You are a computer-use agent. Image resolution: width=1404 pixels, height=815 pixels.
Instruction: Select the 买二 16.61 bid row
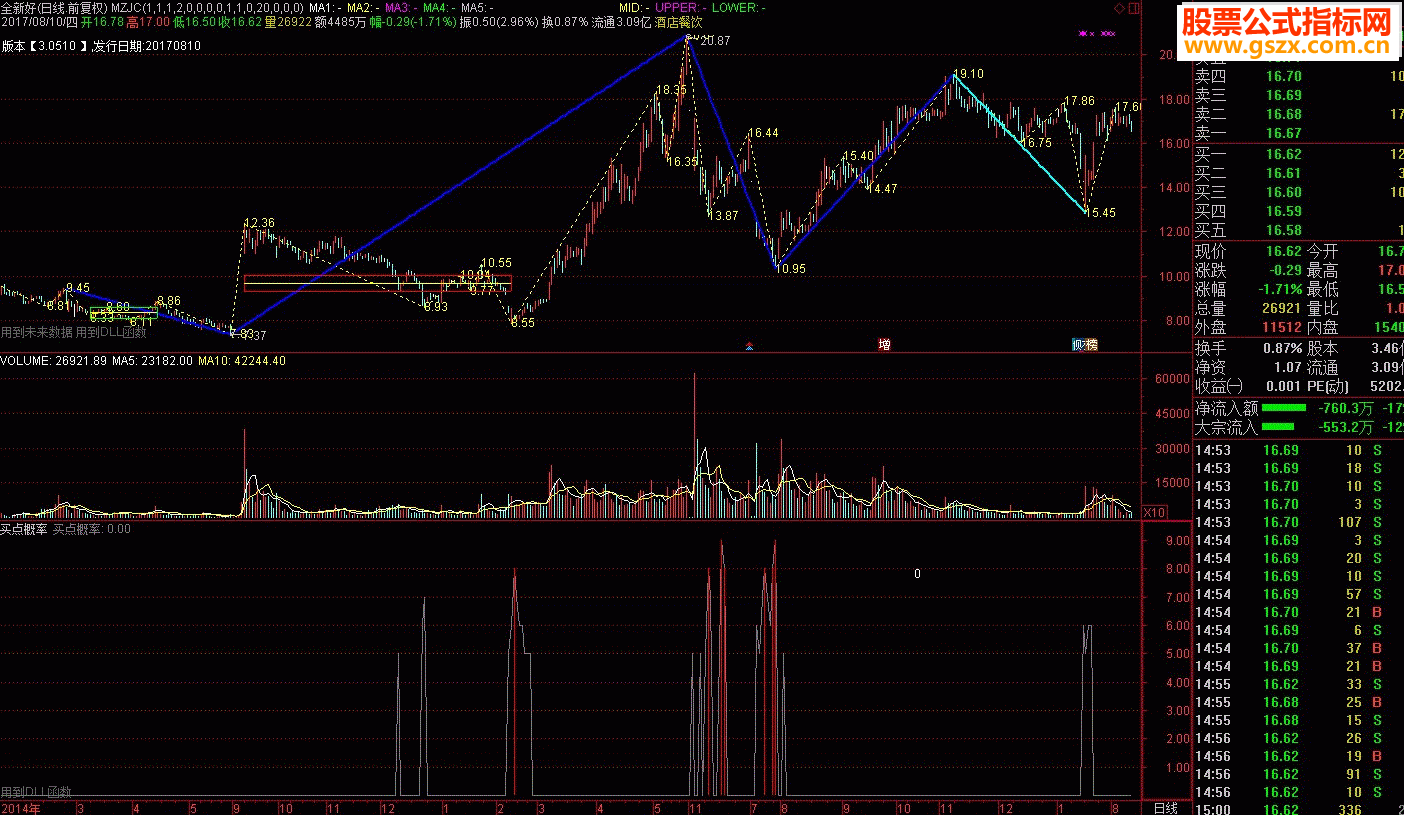click(1298, 173)
